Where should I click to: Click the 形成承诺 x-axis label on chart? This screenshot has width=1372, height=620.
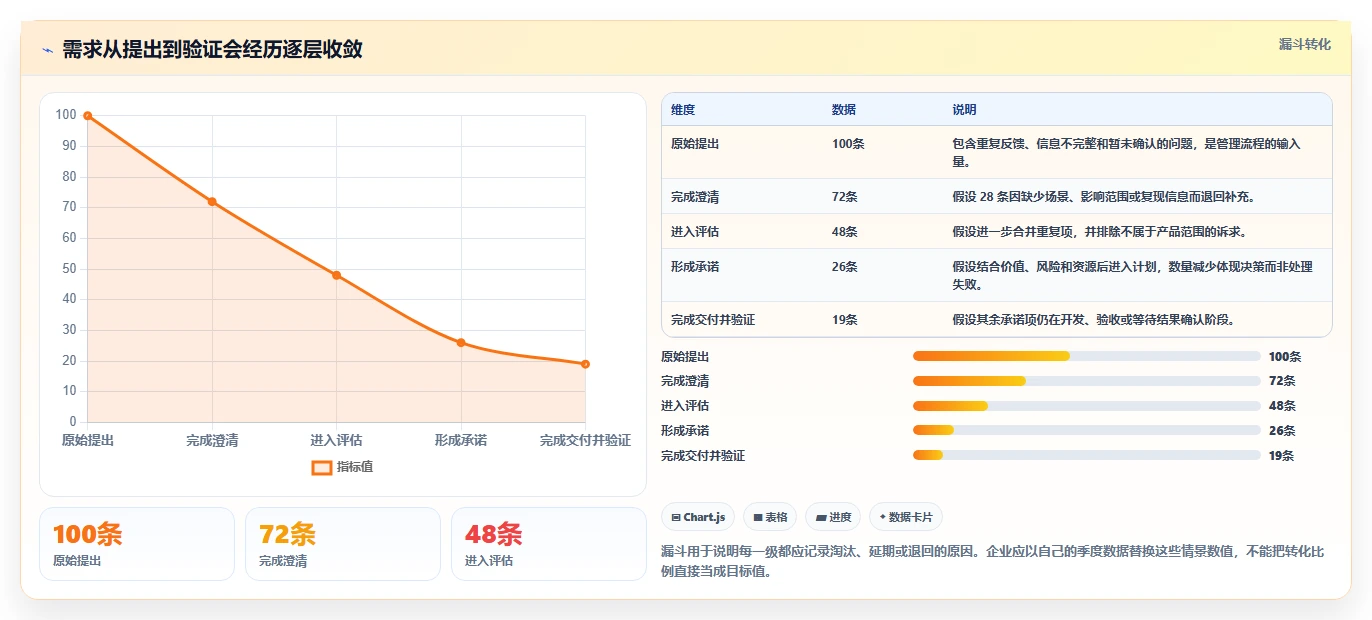tap(461, 440)
